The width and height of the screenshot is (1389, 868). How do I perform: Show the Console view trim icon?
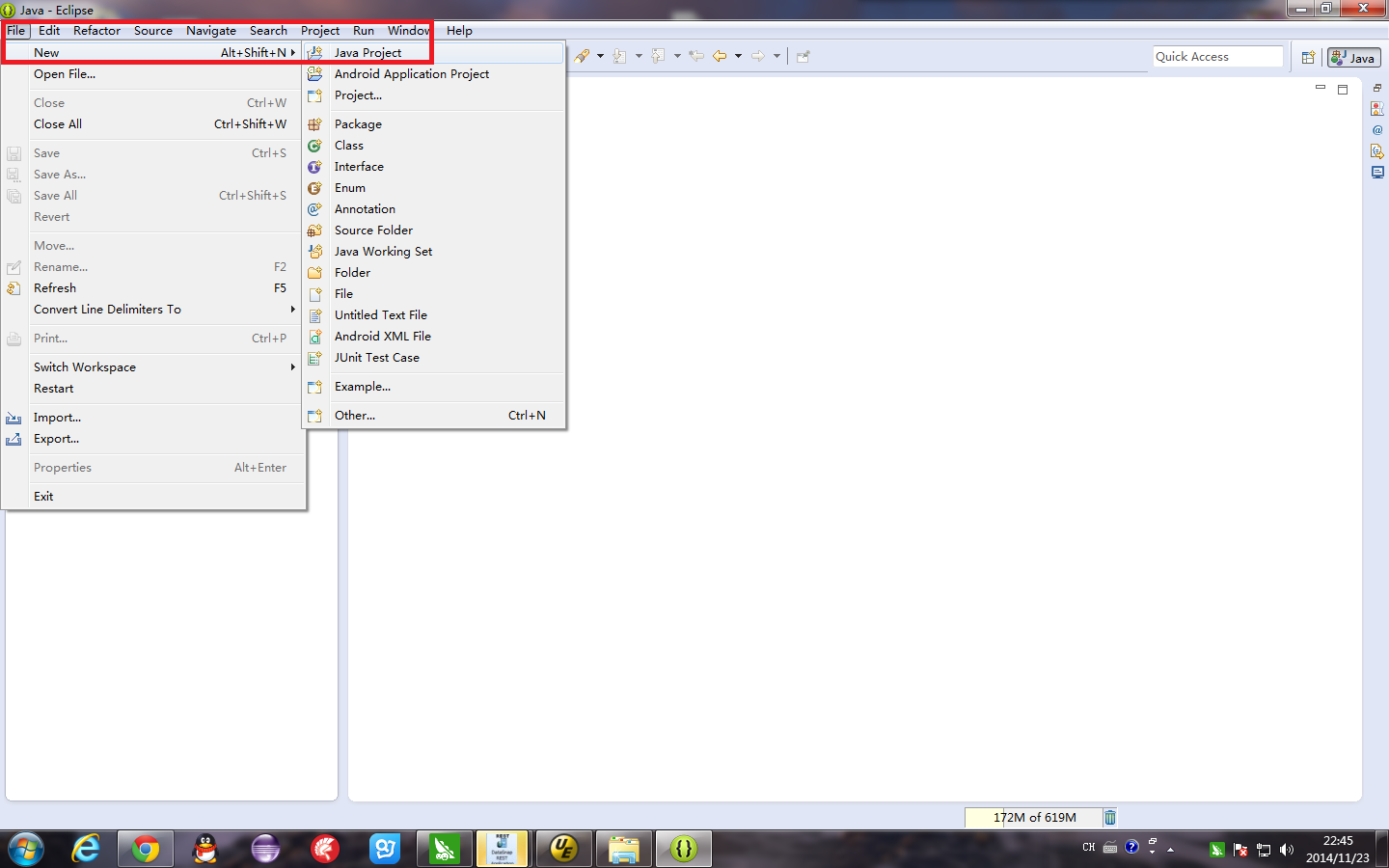coord(1377,173)
